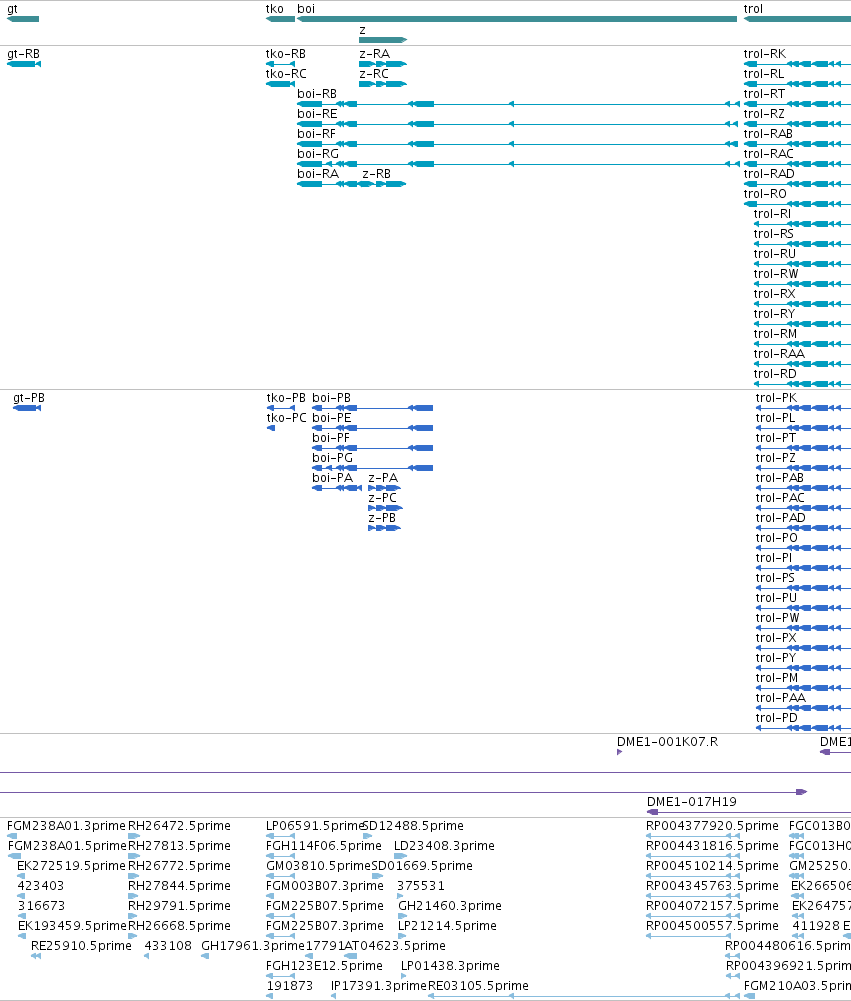This screenshot has height=1001, width=851.
Task: Select protein label gt-PB
Action: [x=29, y=398]
